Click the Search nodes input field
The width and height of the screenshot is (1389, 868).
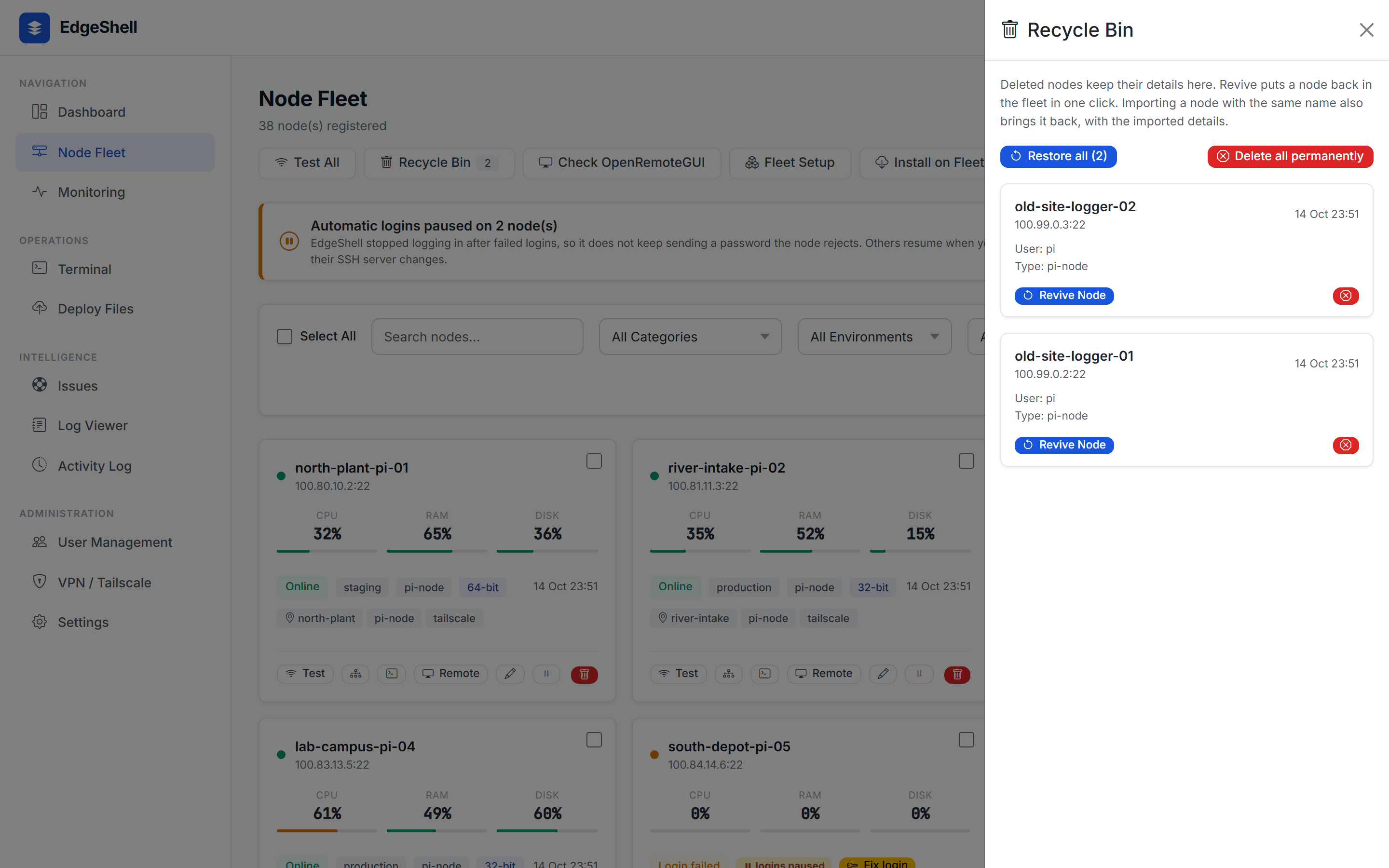pyautogui.click(x=477, y=337)
